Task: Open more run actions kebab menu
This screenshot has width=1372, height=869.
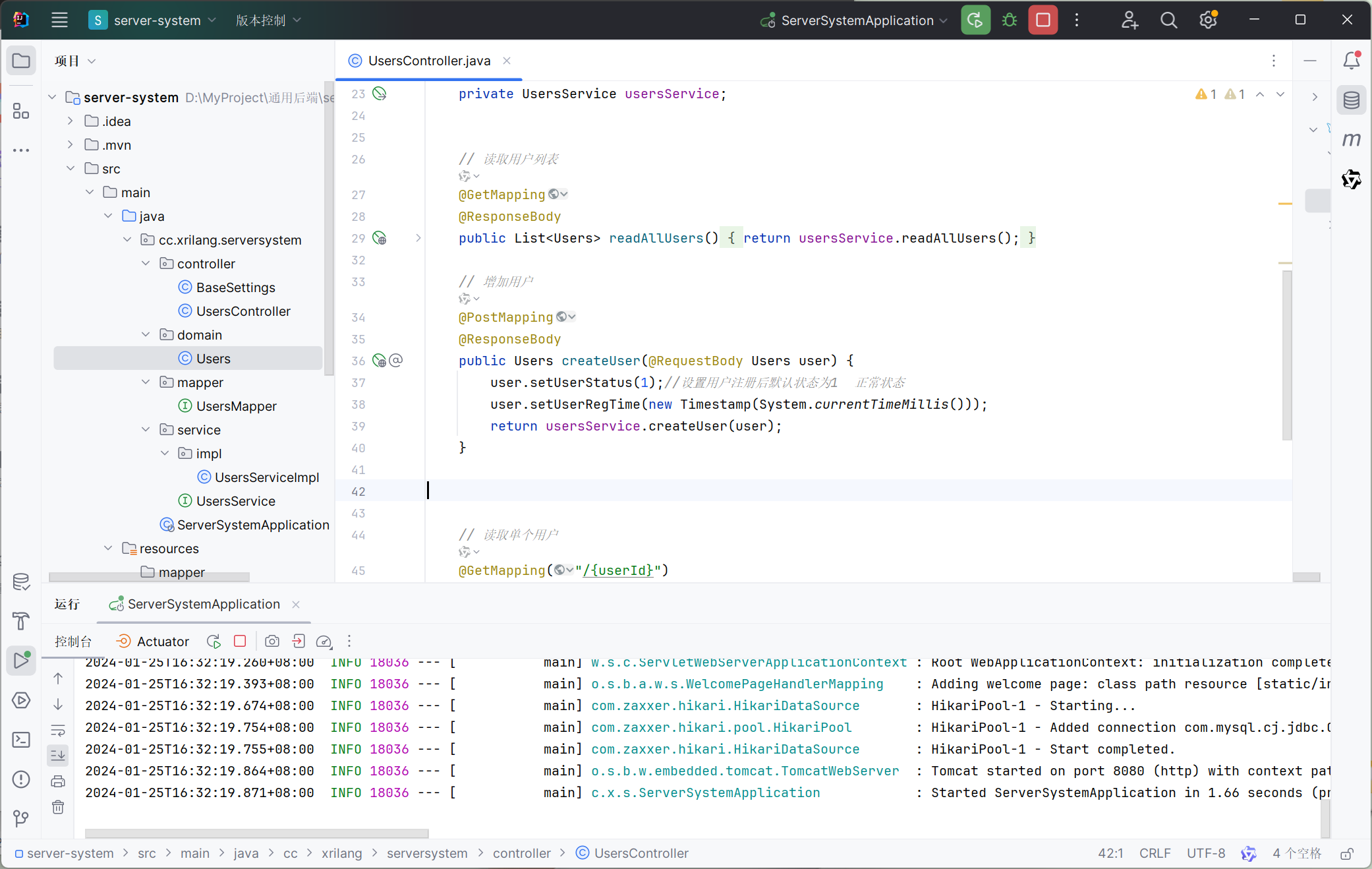Action: point(1077,20)
